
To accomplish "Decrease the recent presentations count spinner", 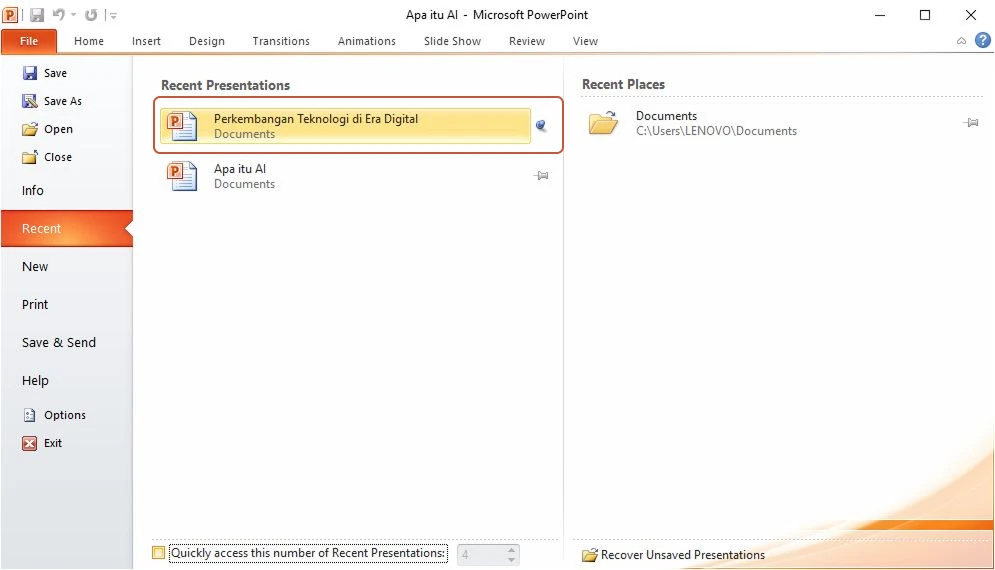I will click(x=511, y=560).
